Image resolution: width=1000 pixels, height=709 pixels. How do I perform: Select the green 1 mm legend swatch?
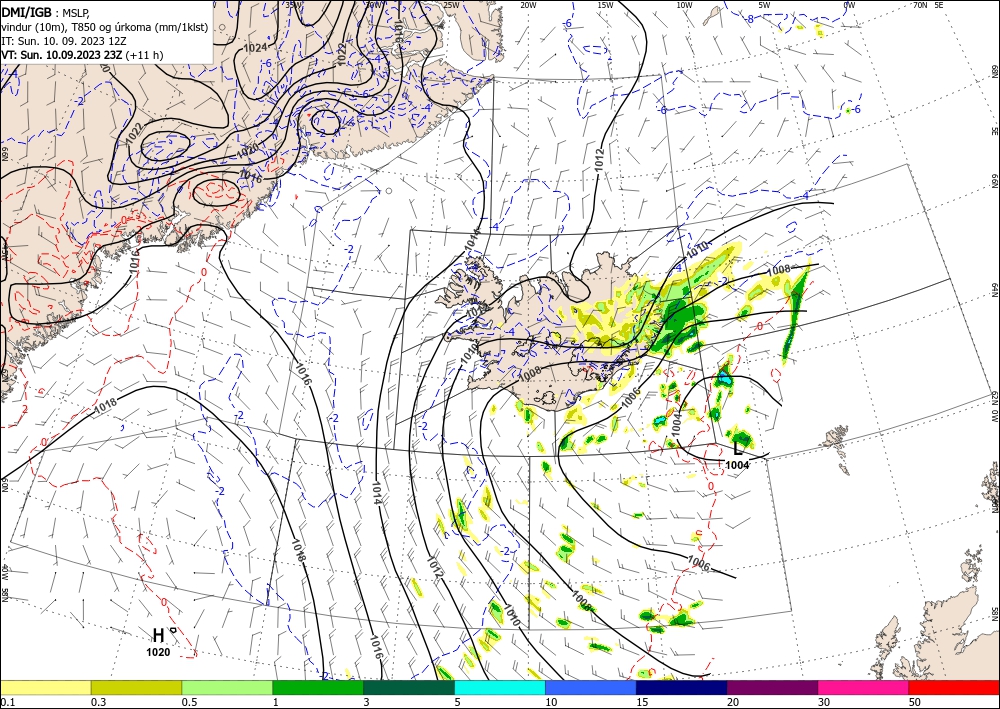(x=318, y=687)
